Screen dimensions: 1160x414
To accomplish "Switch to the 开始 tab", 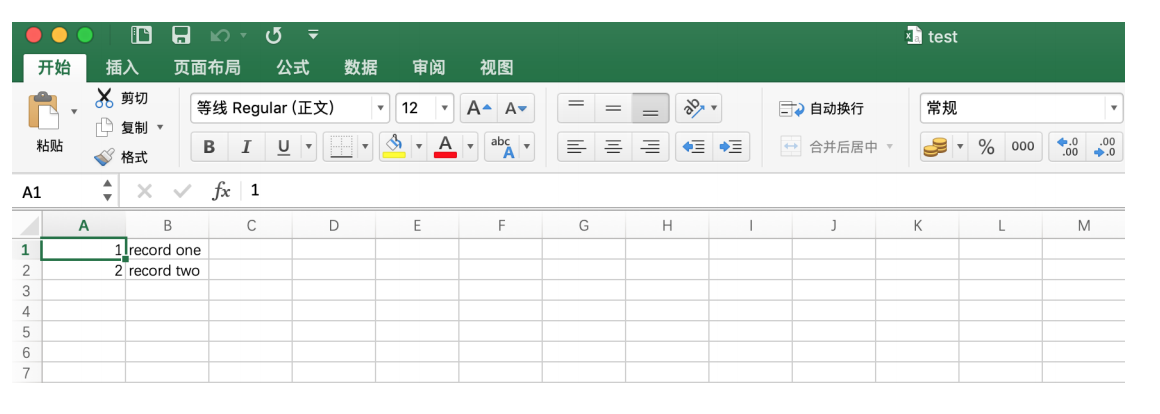I will pos(54,68).
